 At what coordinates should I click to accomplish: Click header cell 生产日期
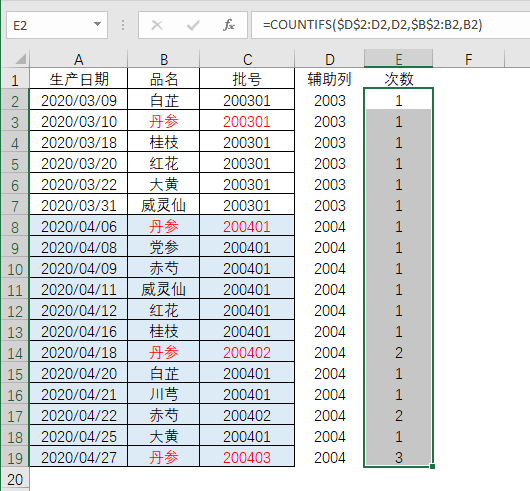[78, 79]
